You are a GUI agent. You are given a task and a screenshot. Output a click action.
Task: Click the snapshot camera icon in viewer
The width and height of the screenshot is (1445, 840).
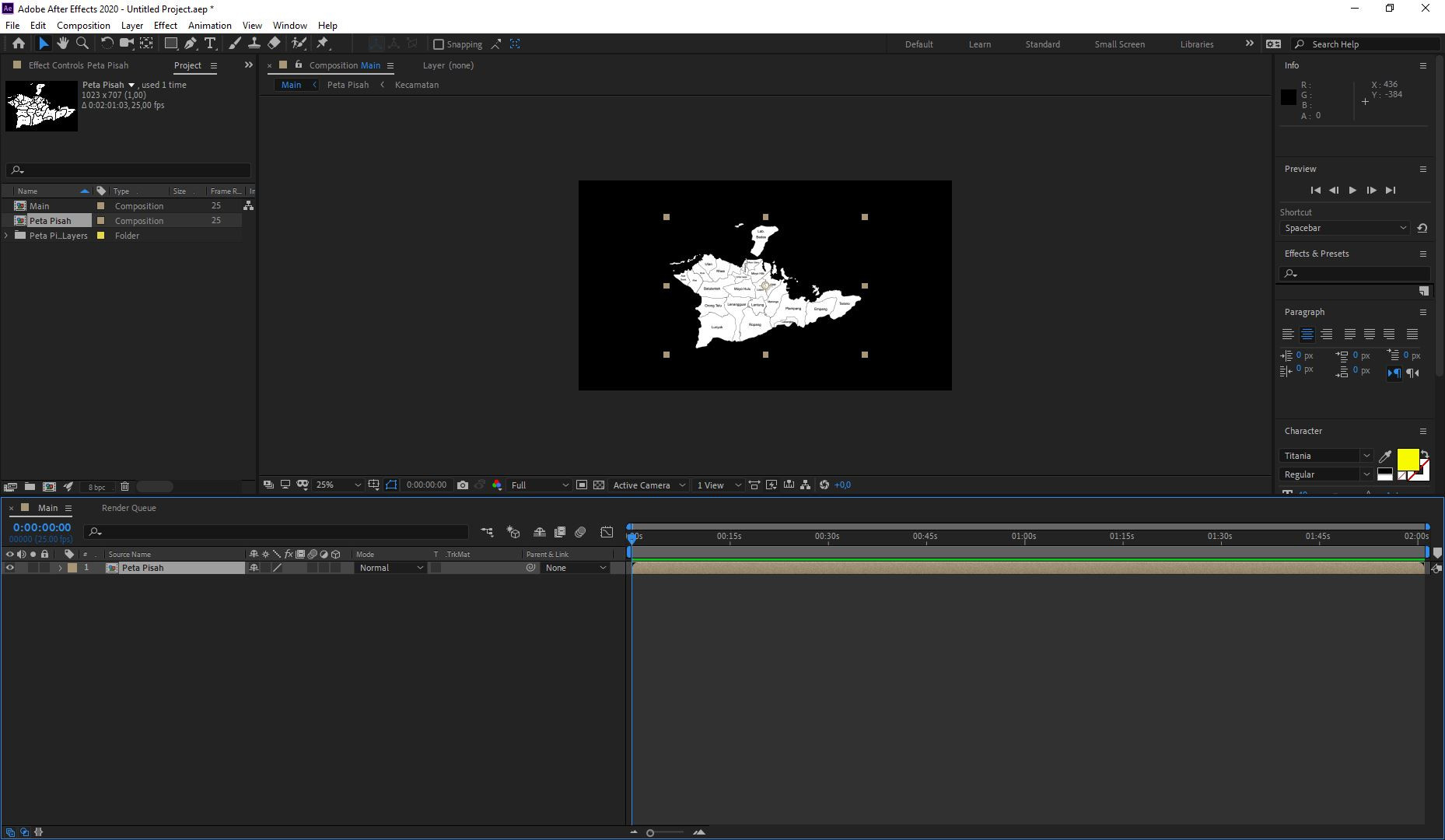coord(463,485)
